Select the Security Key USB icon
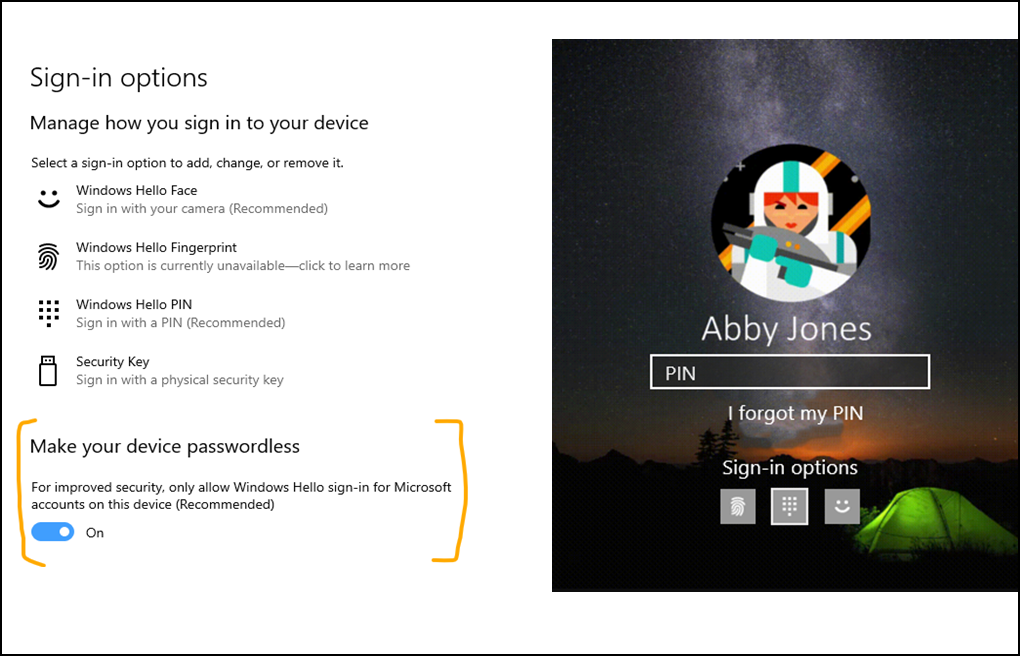 [x=48, y=370]
